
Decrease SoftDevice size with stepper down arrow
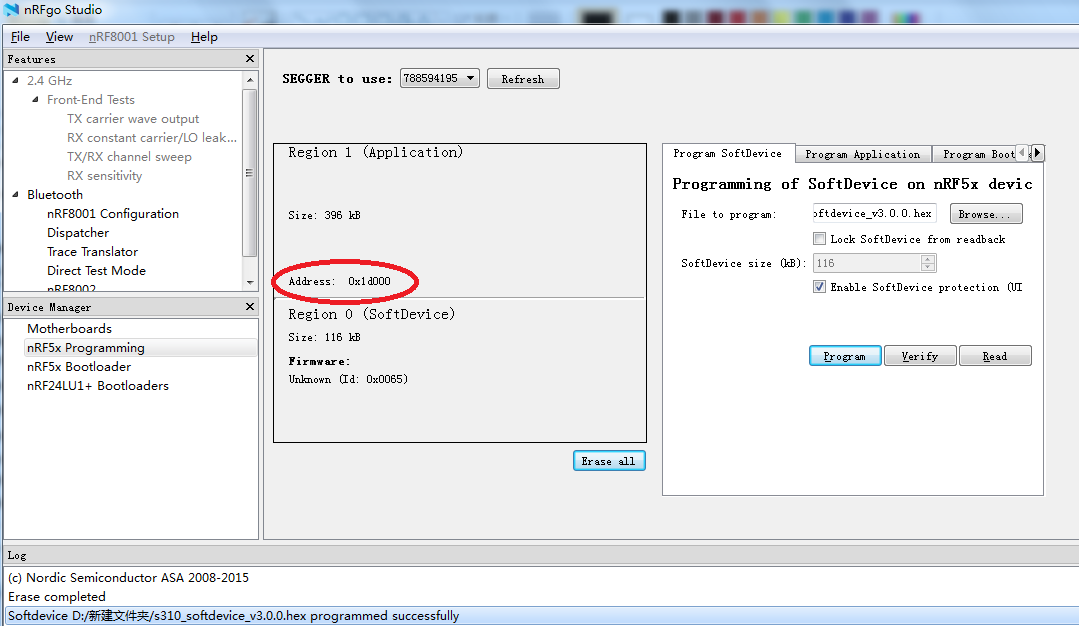click(x=928, y=267)
